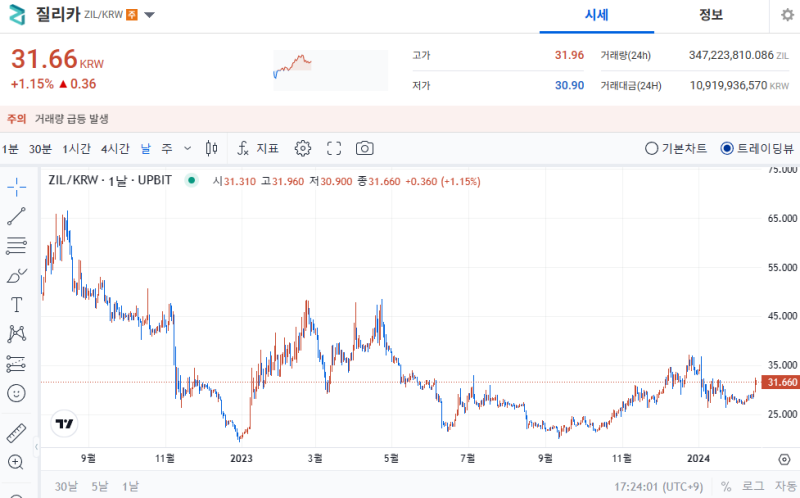Click the 저가 value 30.90
This screenshot has height=498, width=800.
(569, 85)
